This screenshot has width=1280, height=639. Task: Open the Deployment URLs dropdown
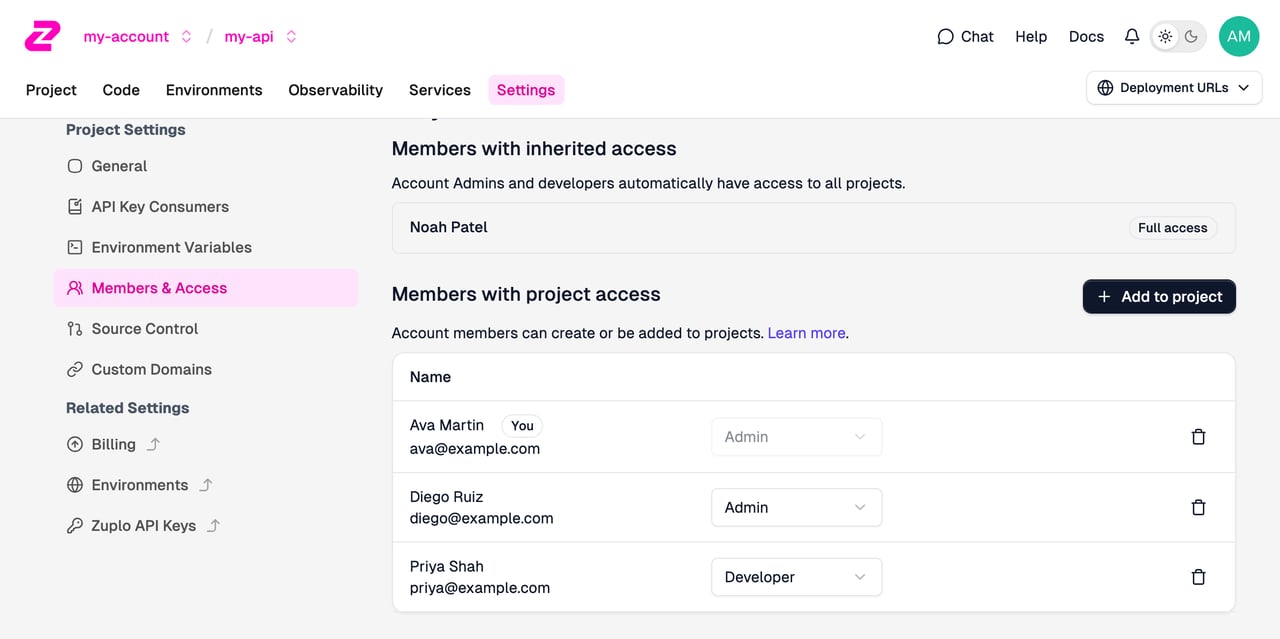pyautogui.click(x=1174, y=88)
